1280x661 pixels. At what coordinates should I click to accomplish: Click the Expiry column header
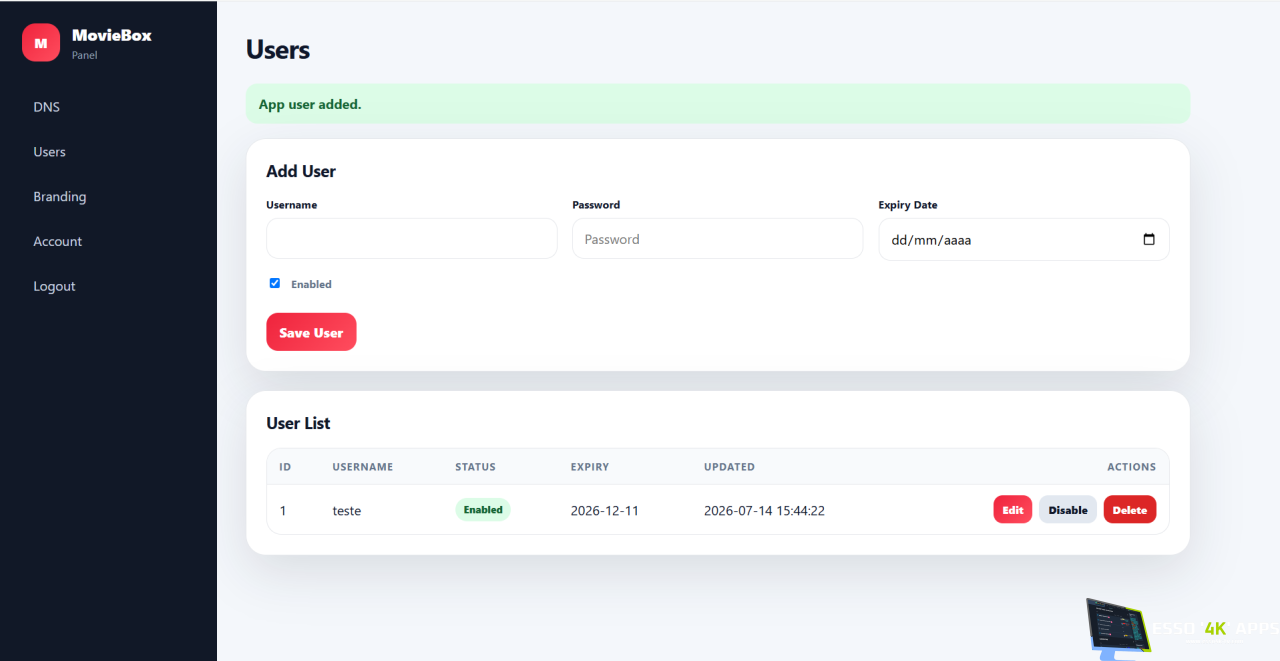coord(590,467)
